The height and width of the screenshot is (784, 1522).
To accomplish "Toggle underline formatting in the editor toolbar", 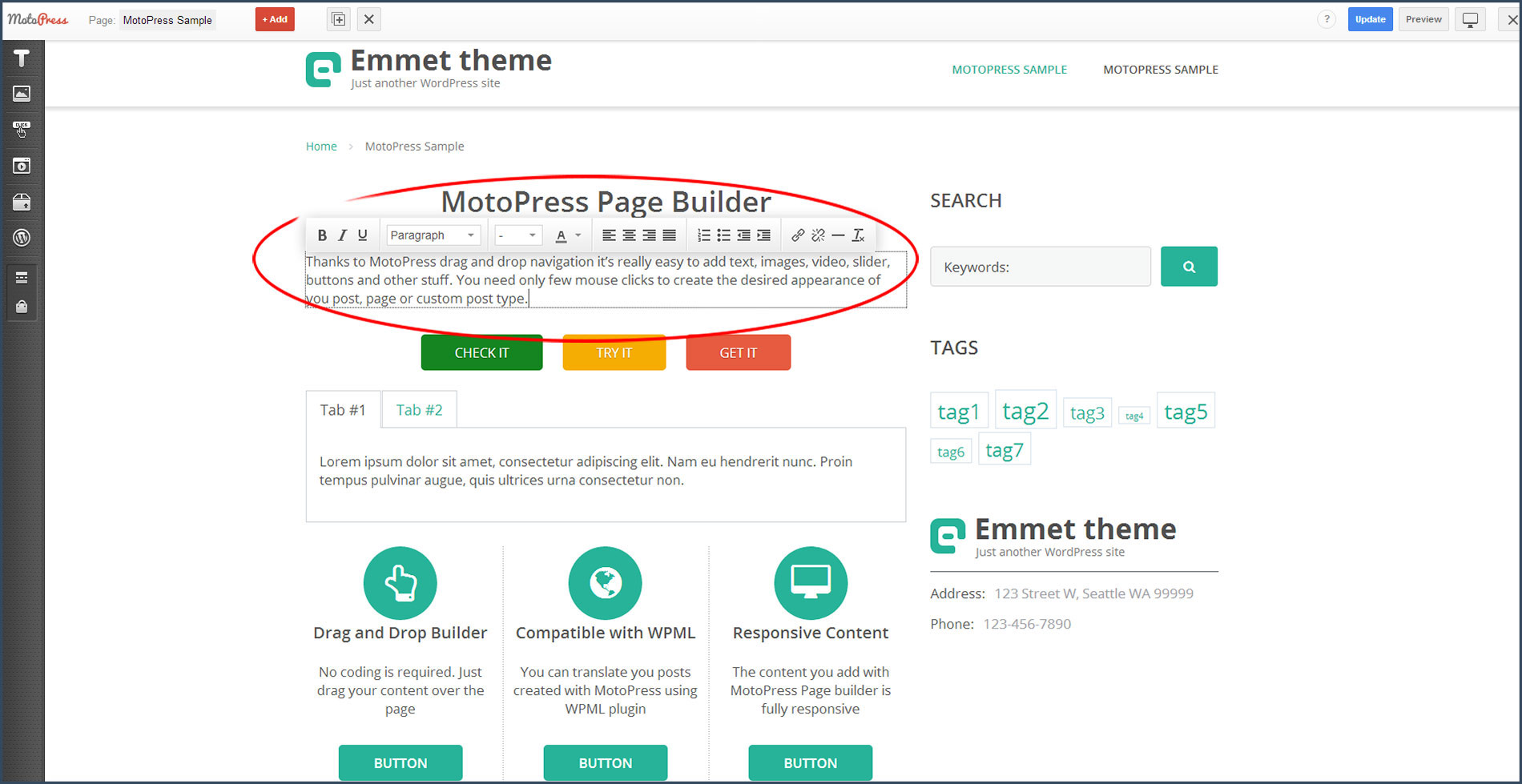I will point(362,235).
